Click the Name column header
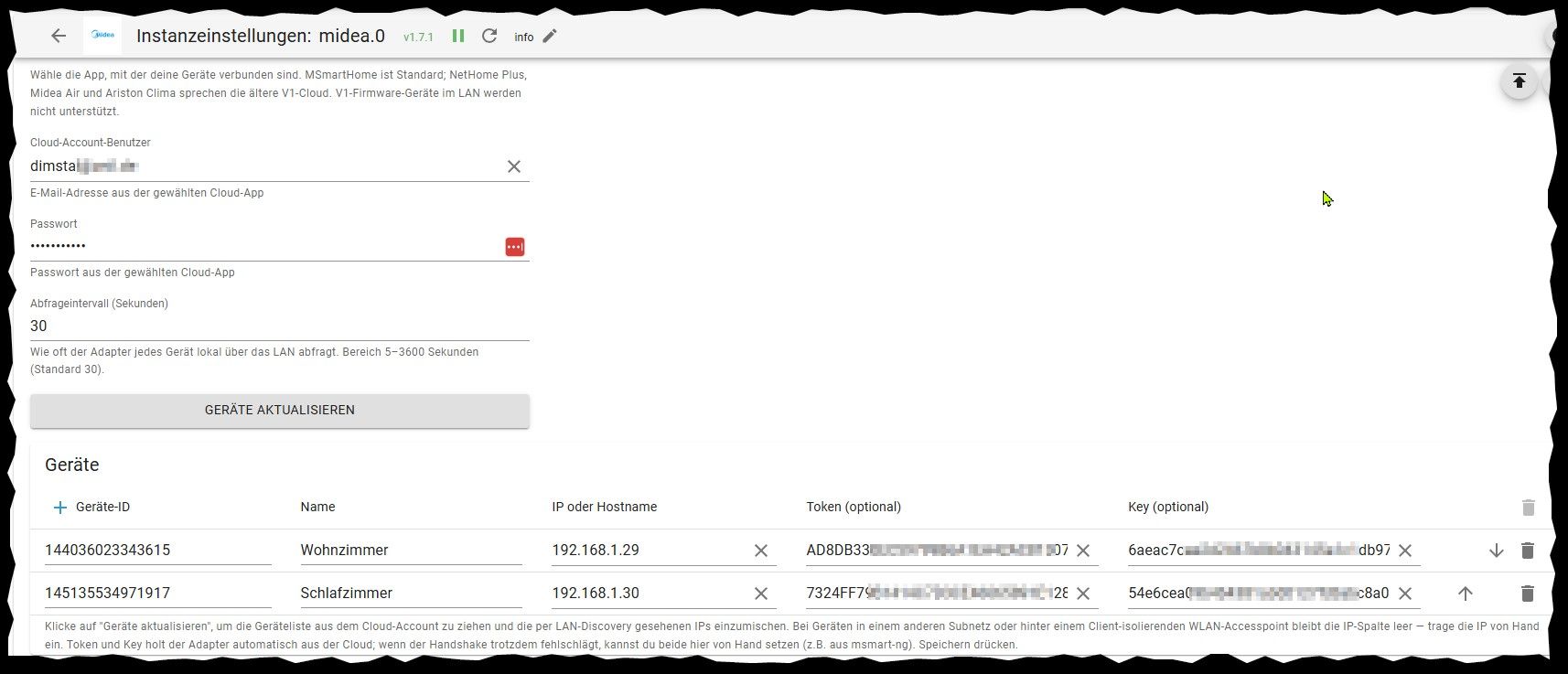 317,508
